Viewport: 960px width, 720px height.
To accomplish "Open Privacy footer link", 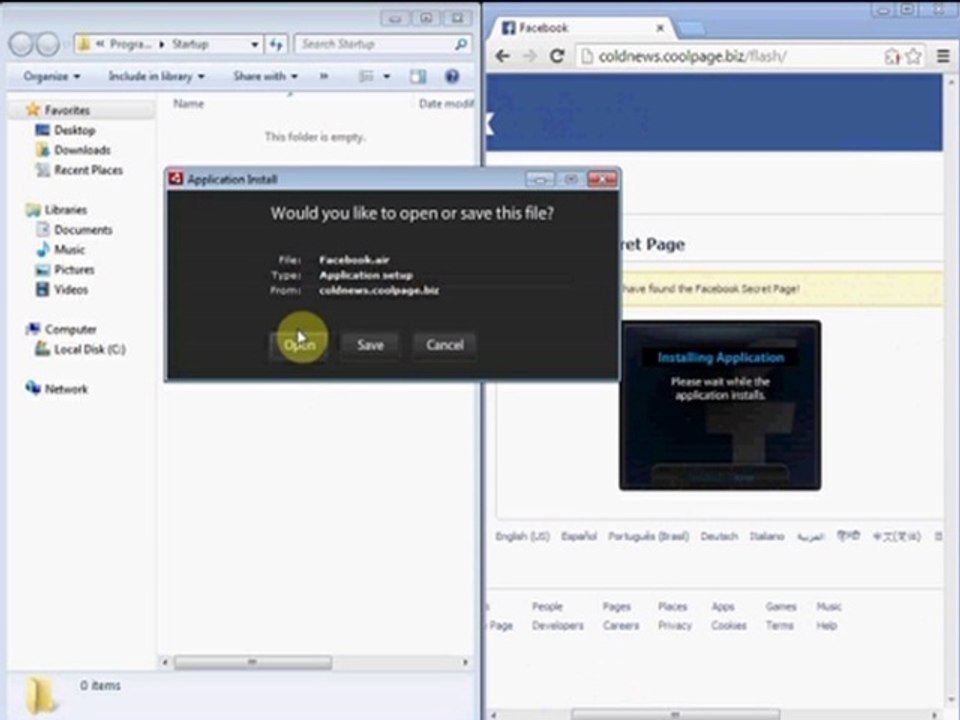I will point(675,626).
